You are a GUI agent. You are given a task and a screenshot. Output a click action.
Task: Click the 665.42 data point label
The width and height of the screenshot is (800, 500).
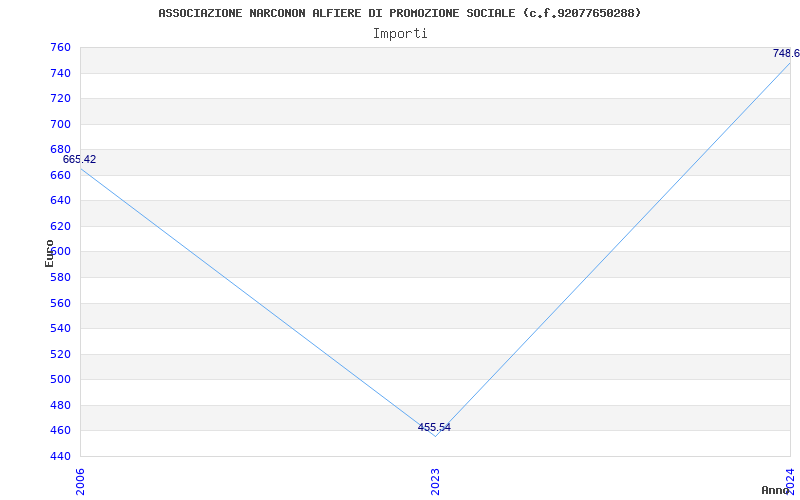[80, 159]
